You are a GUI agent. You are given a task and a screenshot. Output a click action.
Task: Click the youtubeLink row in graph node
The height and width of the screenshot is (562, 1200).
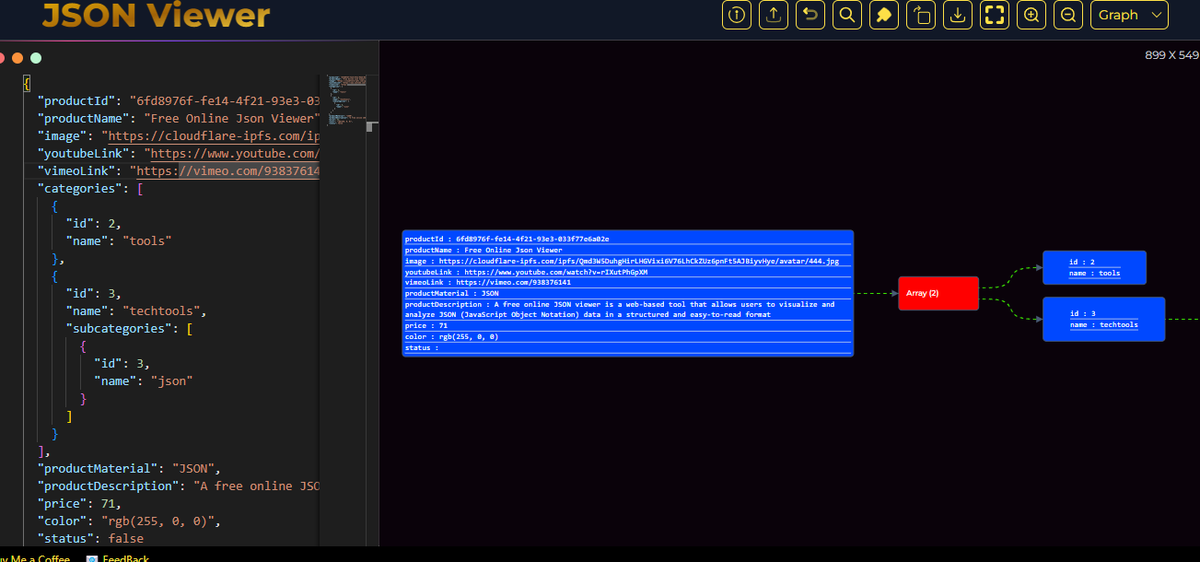(627, 272)
